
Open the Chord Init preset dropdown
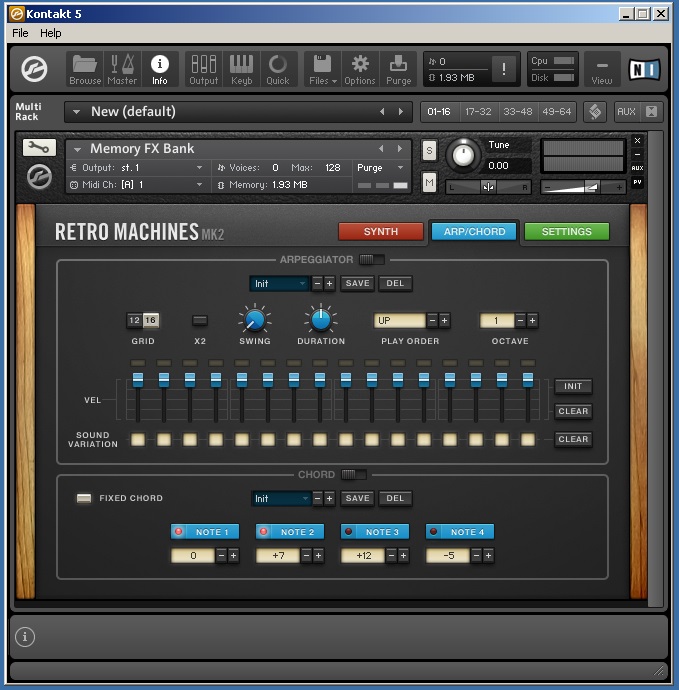point(279,499)
